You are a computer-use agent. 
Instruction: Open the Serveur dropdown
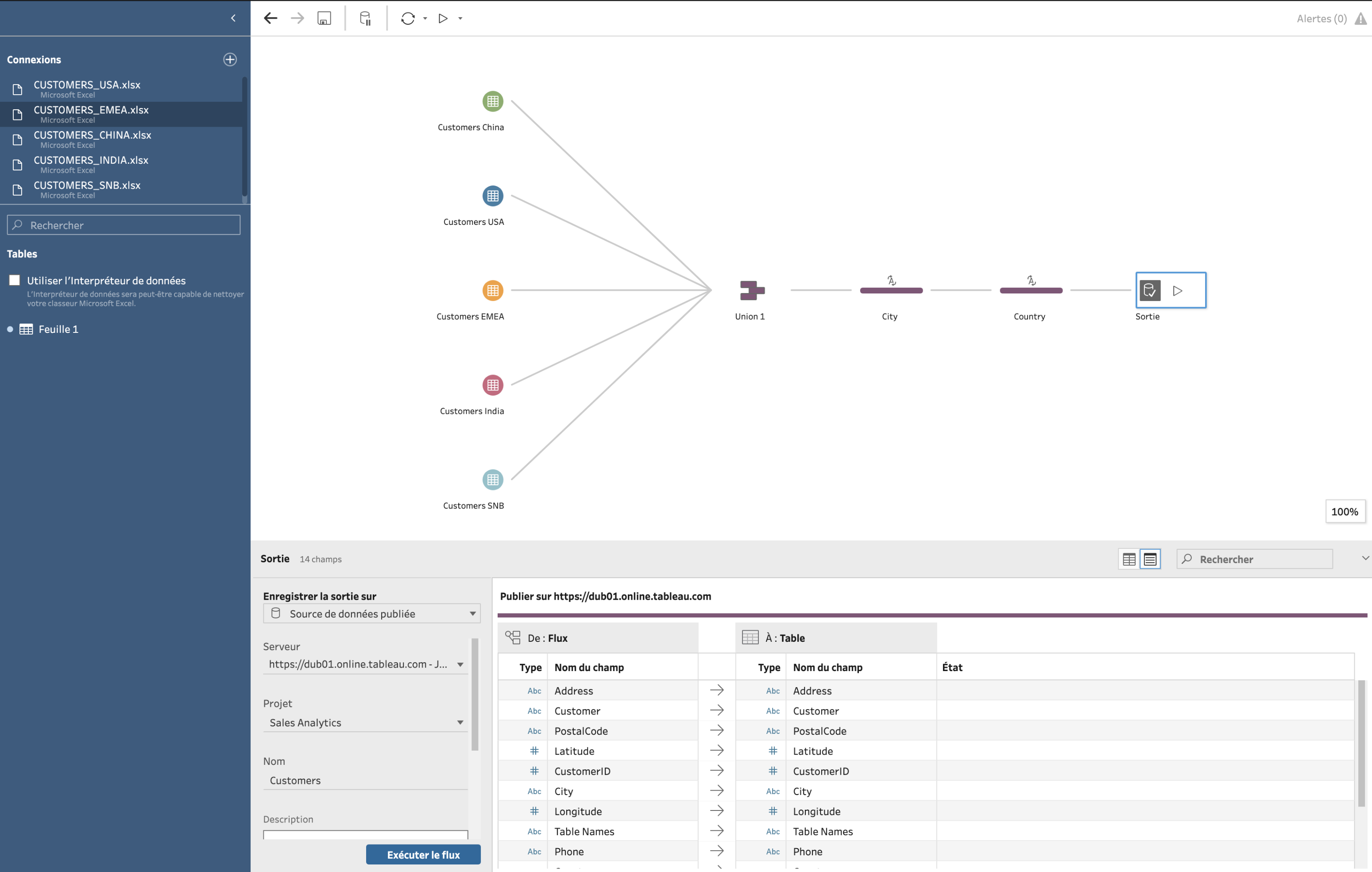click(365, 664)
